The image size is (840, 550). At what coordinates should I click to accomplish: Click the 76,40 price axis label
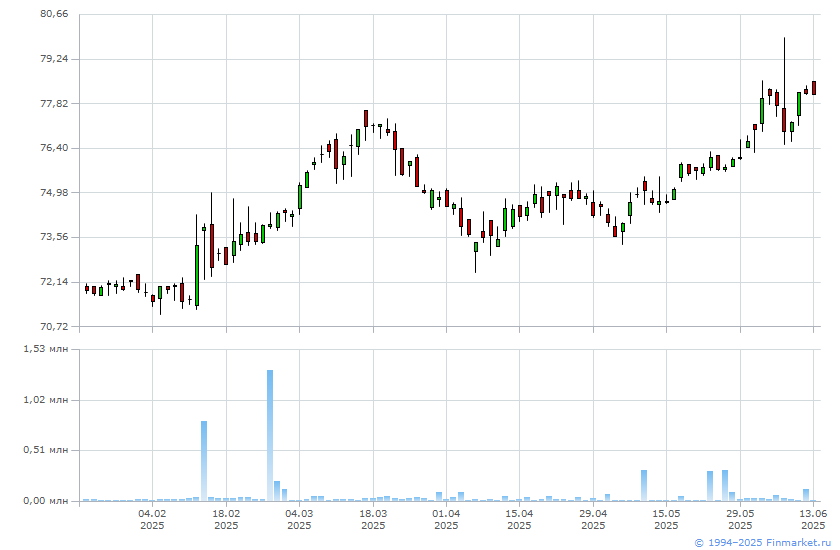55,147
